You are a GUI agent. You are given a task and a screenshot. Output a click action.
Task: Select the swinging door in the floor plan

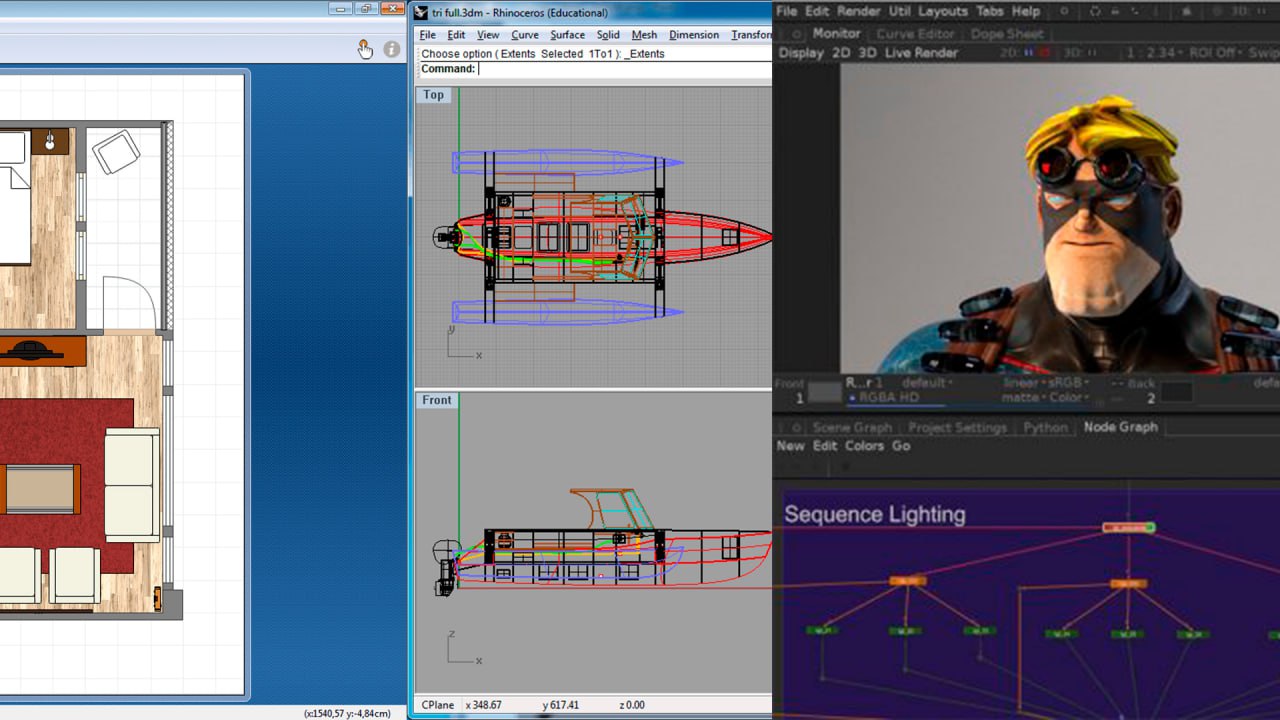point(129,303)
